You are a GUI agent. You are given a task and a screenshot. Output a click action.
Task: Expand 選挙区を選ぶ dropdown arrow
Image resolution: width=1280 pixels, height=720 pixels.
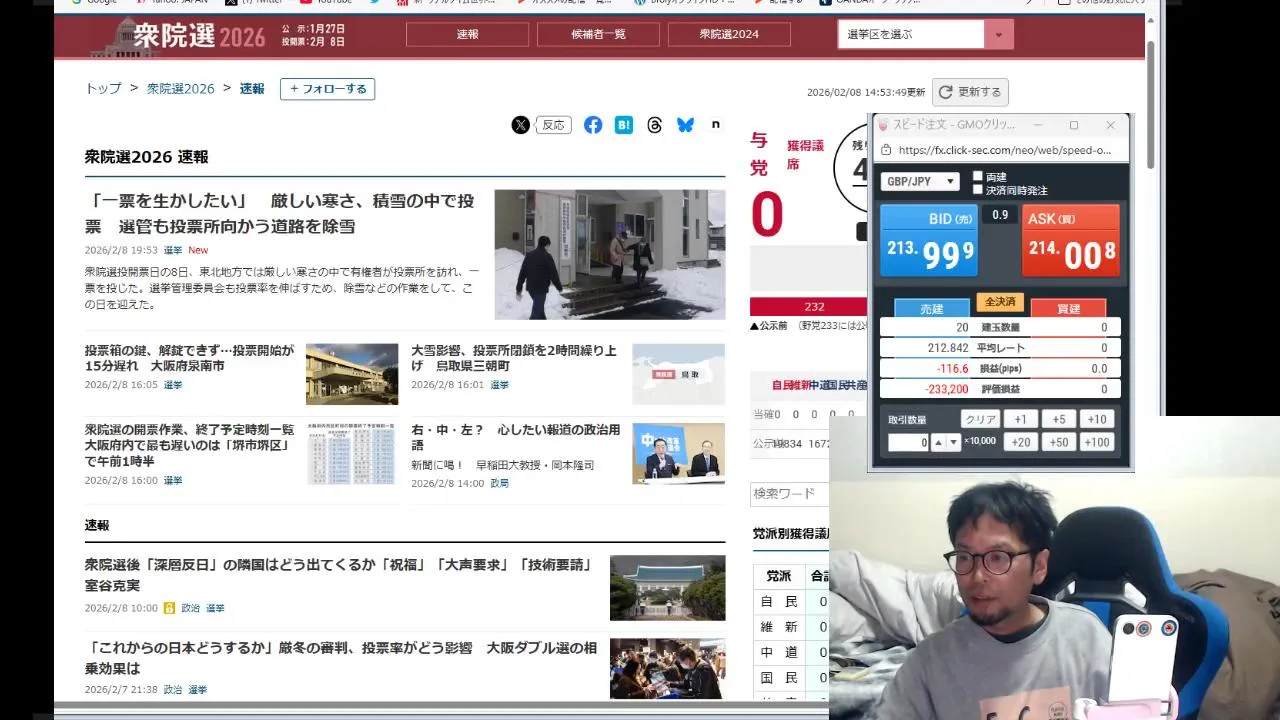click(x=998, y=34)
